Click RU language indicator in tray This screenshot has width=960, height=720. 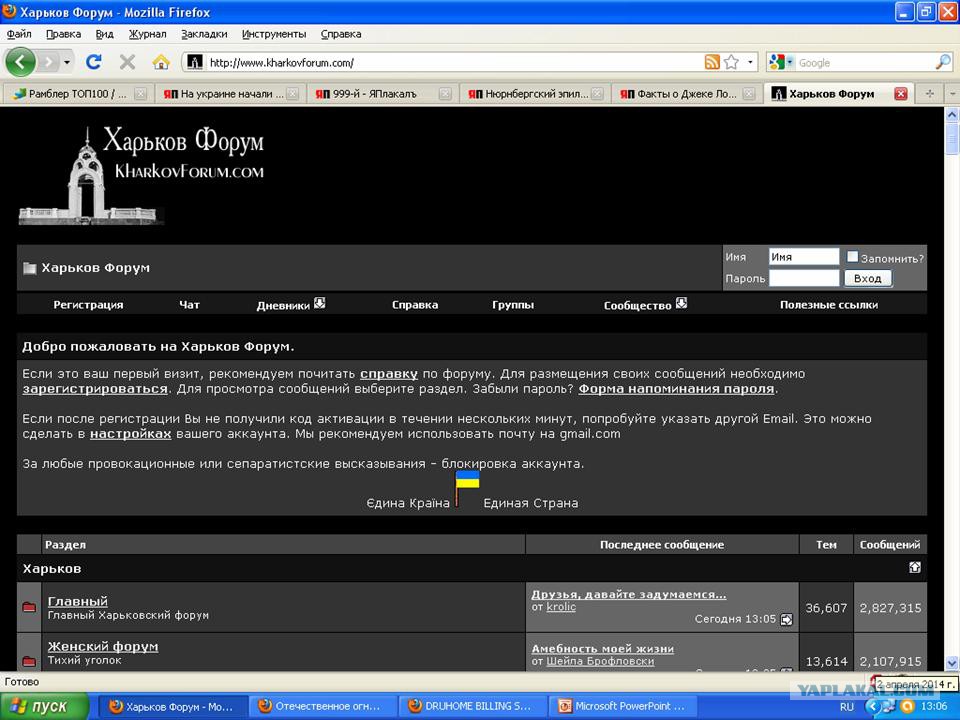(847, 707)
